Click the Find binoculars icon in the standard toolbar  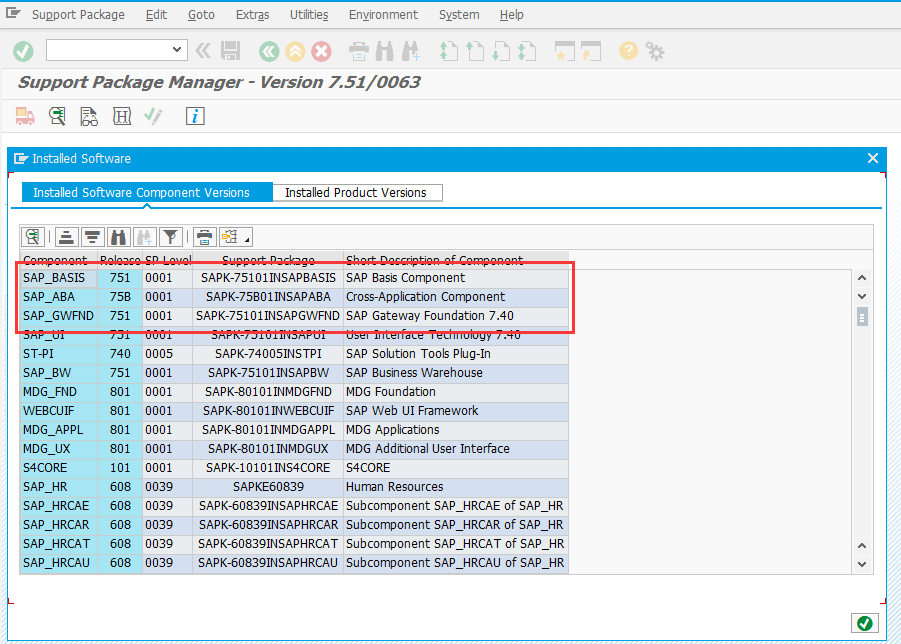(x=384, y=52)
